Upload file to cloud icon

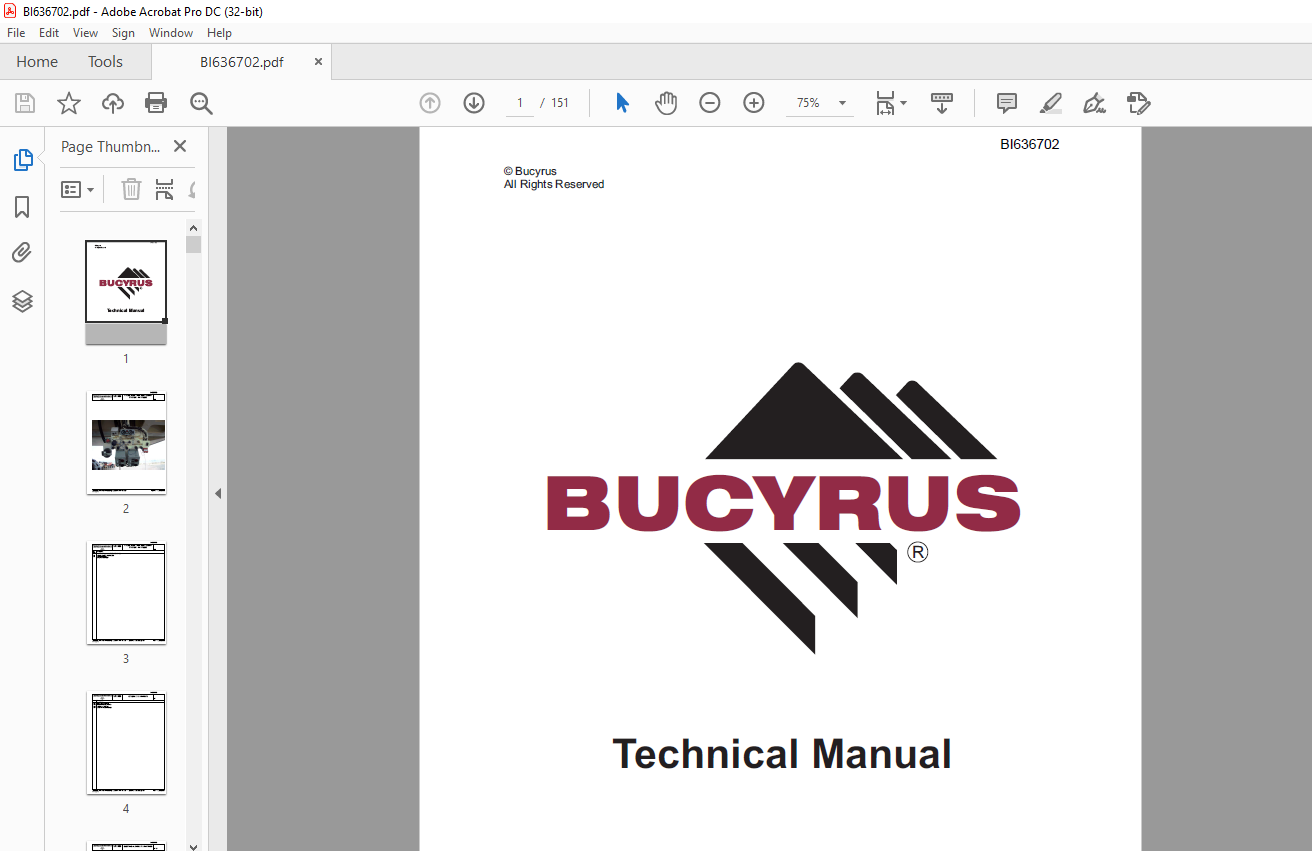[x=113, y=103]
